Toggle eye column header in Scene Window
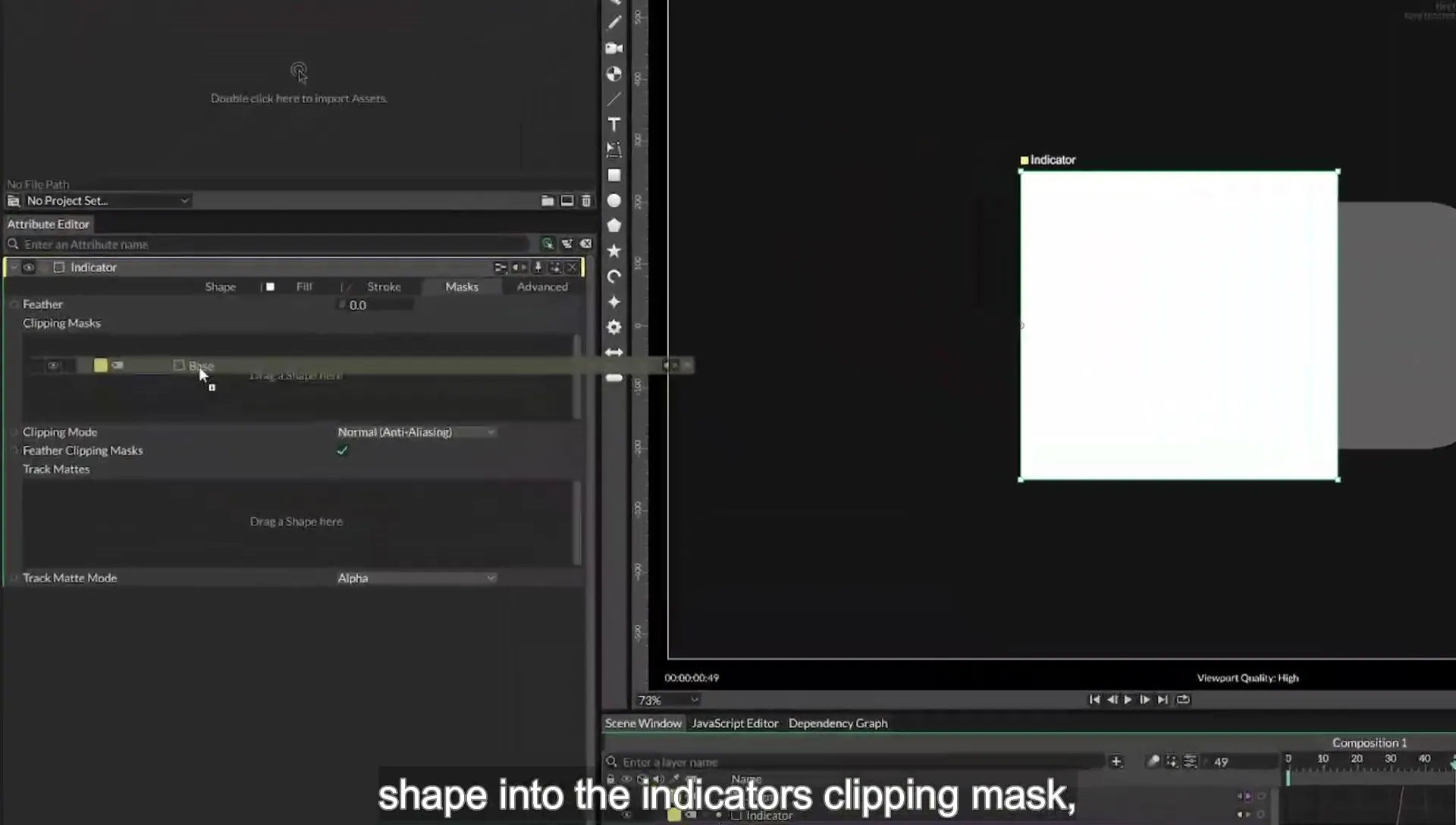Viewport: 1456px width, 825px height. pos(626,779)
